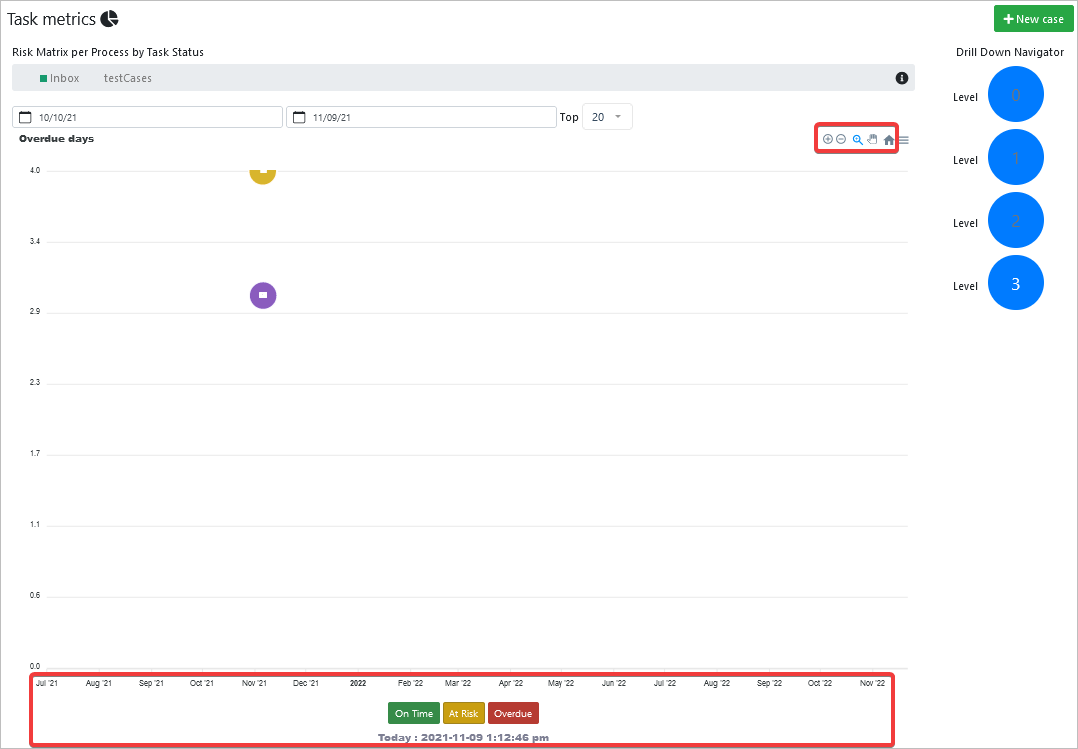Enable the panning hand tool
The width and height of the screenshot is (1078, 749).
[872, 139]
